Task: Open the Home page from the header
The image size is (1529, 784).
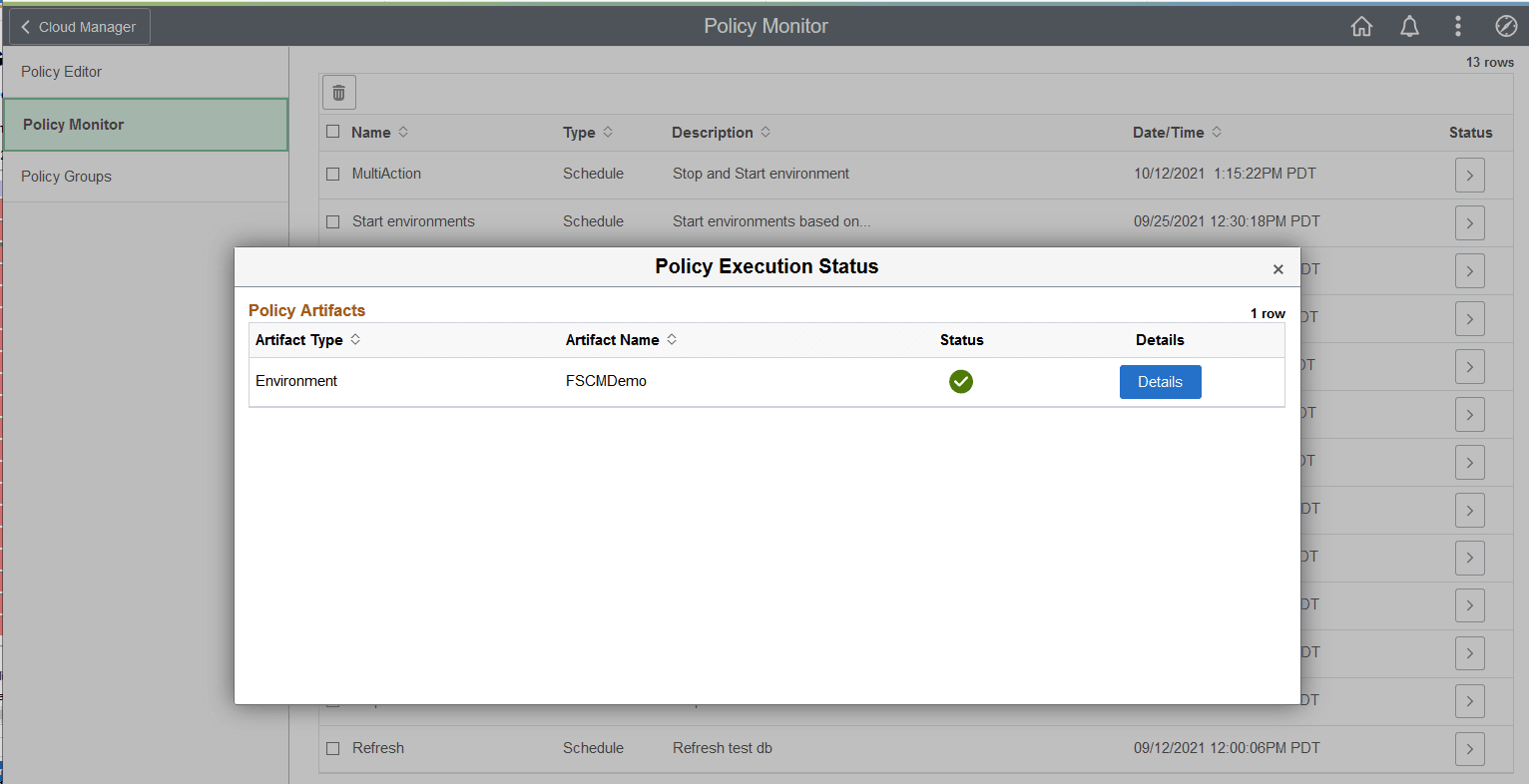Action: point(1361,26)
